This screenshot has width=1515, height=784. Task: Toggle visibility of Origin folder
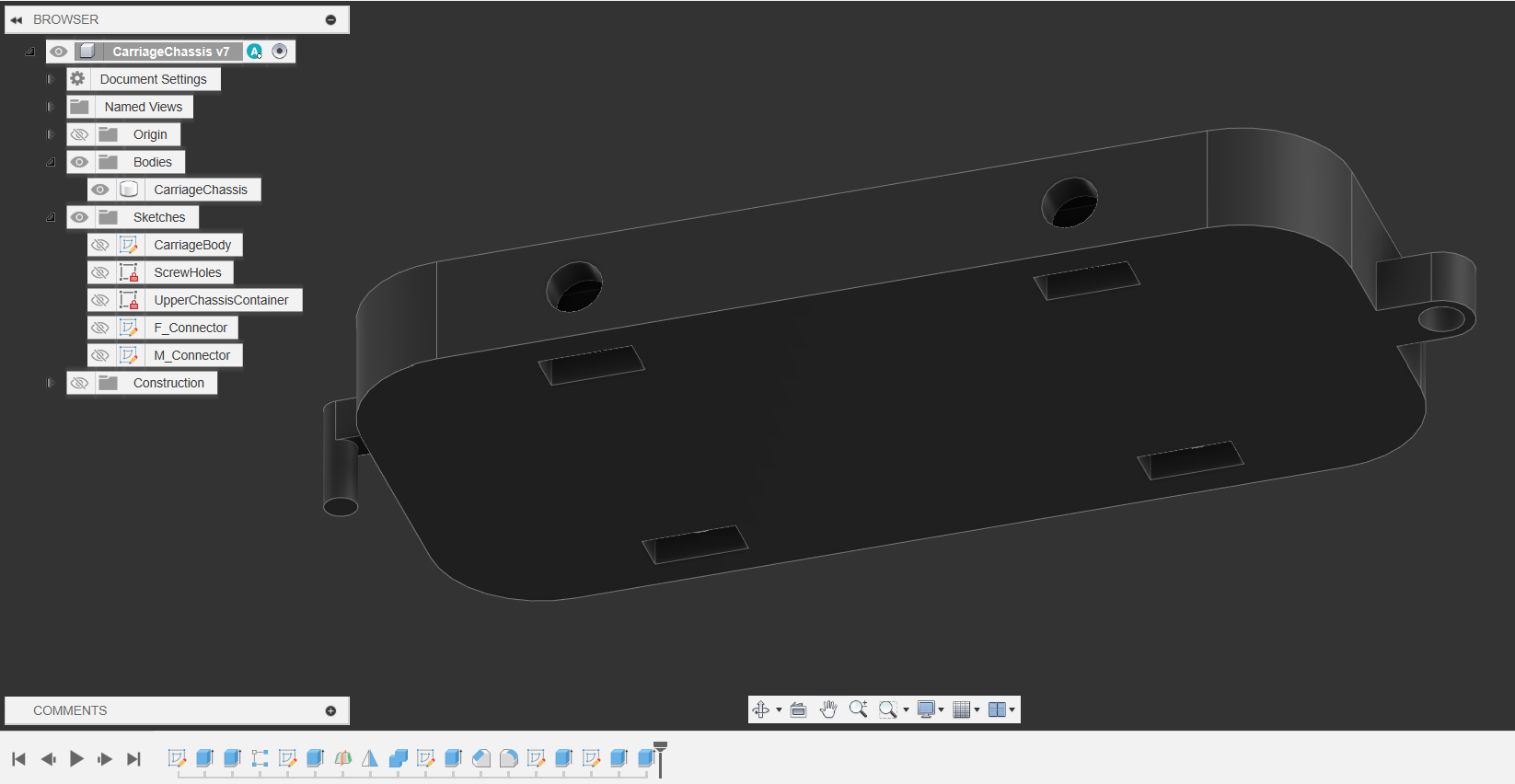pyautogui.click(x=80, y=134)
